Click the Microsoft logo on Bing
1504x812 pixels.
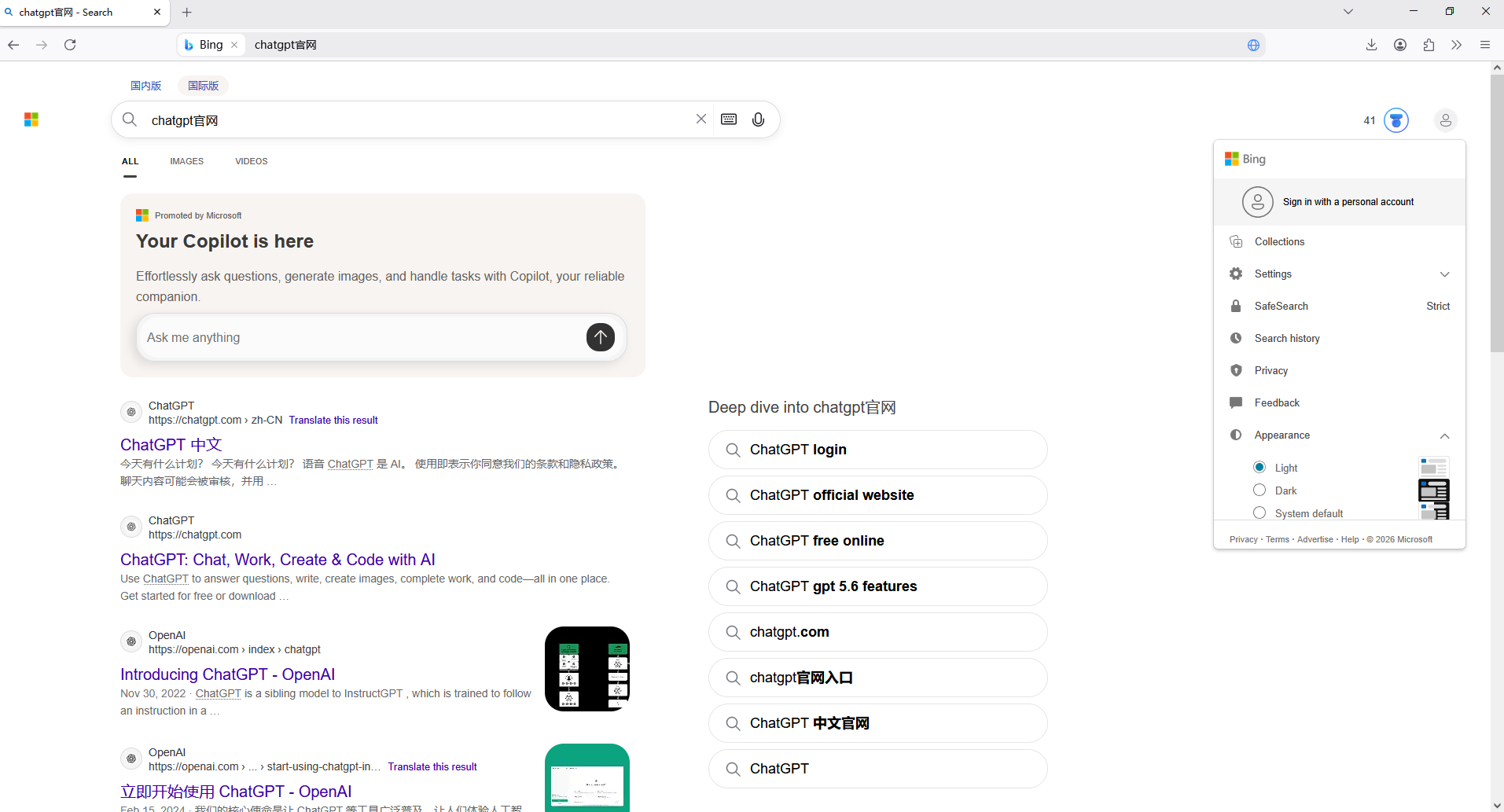(x=31, y=119)
